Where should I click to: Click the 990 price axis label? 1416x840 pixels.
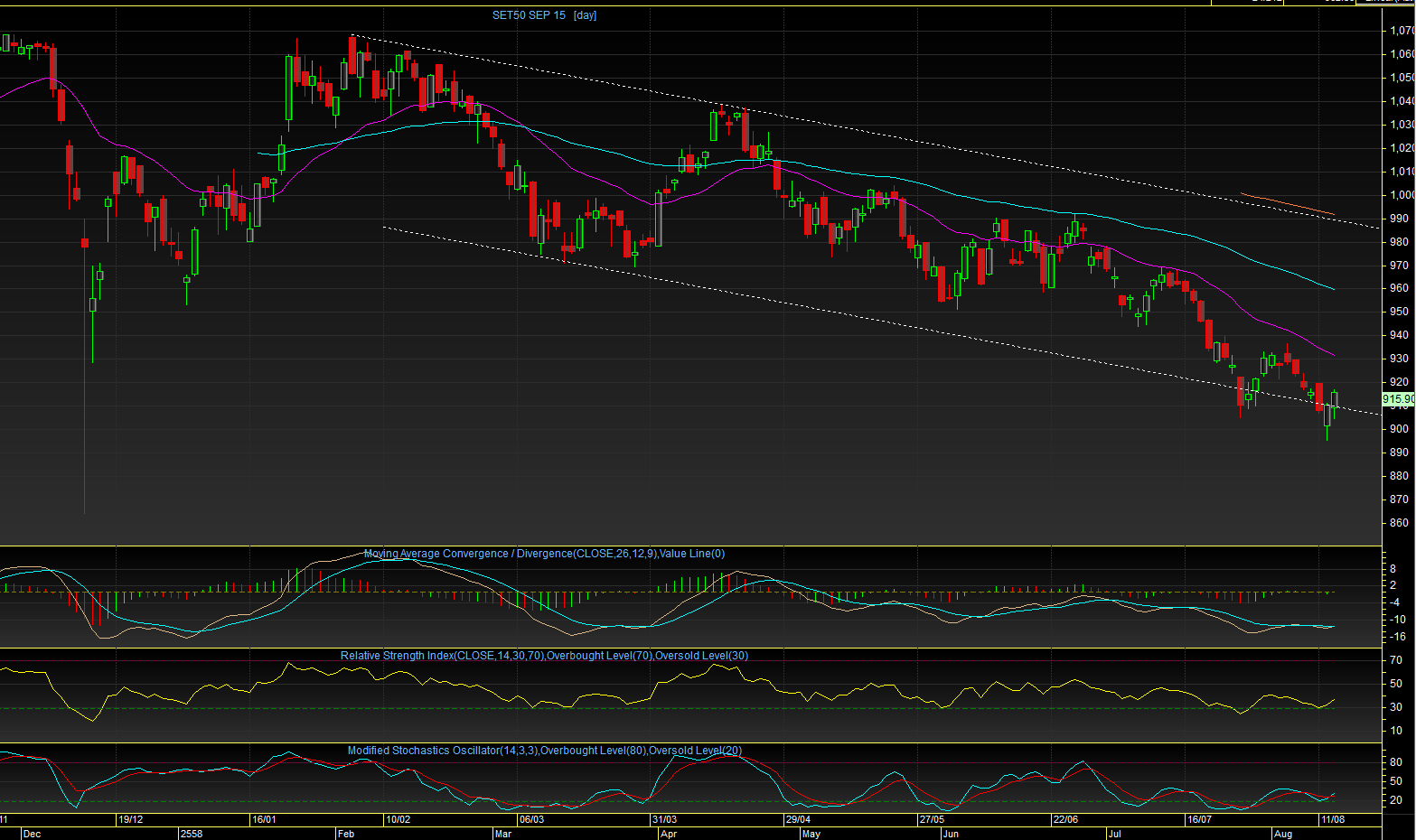tap(1400, 219)
